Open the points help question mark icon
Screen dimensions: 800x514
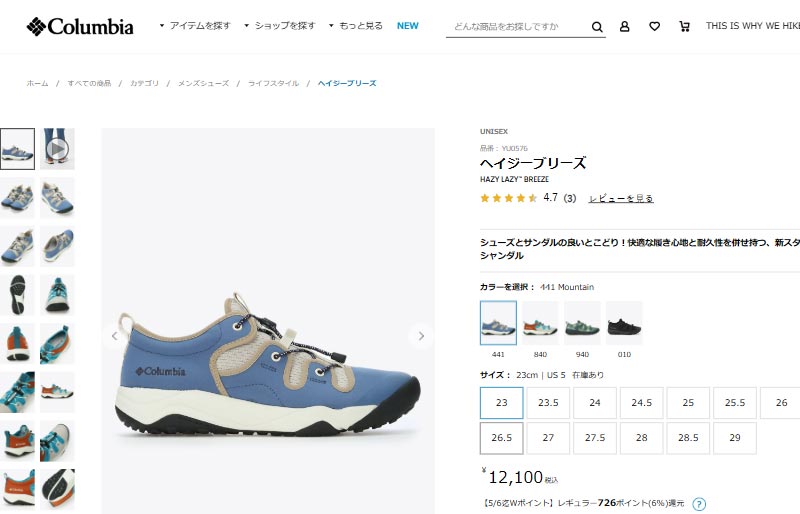(699, 504)
